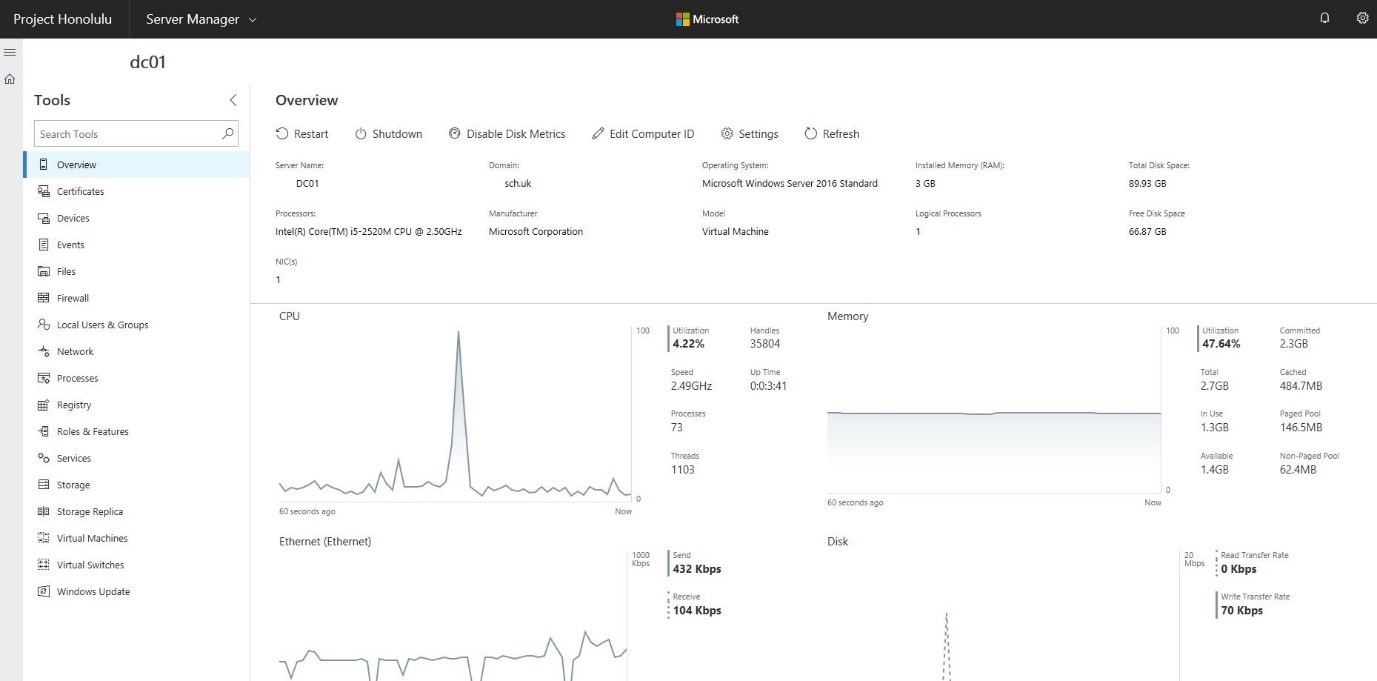Screen dimensions: 1377x681
Task: Click the Virtual Machines icon
Action: (x=43, y=538)
